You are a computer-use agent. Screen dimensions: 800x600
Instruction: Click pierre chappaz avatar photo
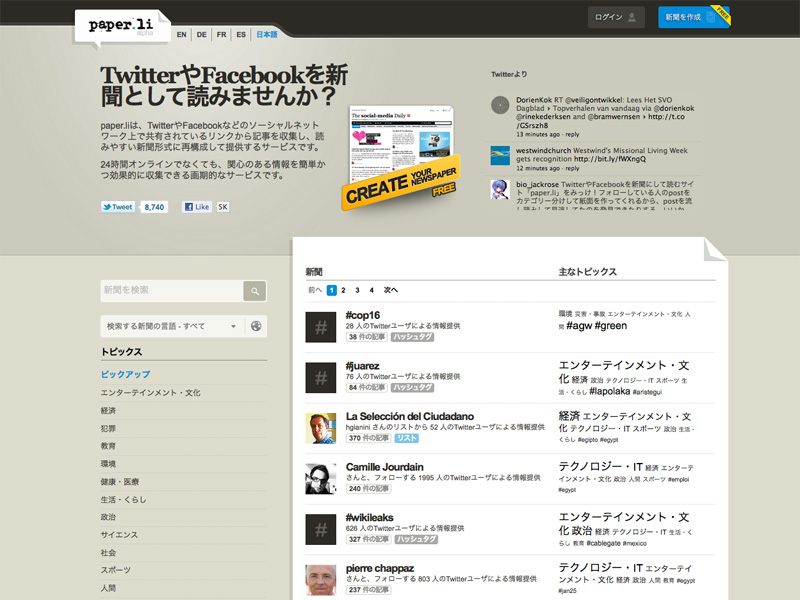click(x=320, y=580)
